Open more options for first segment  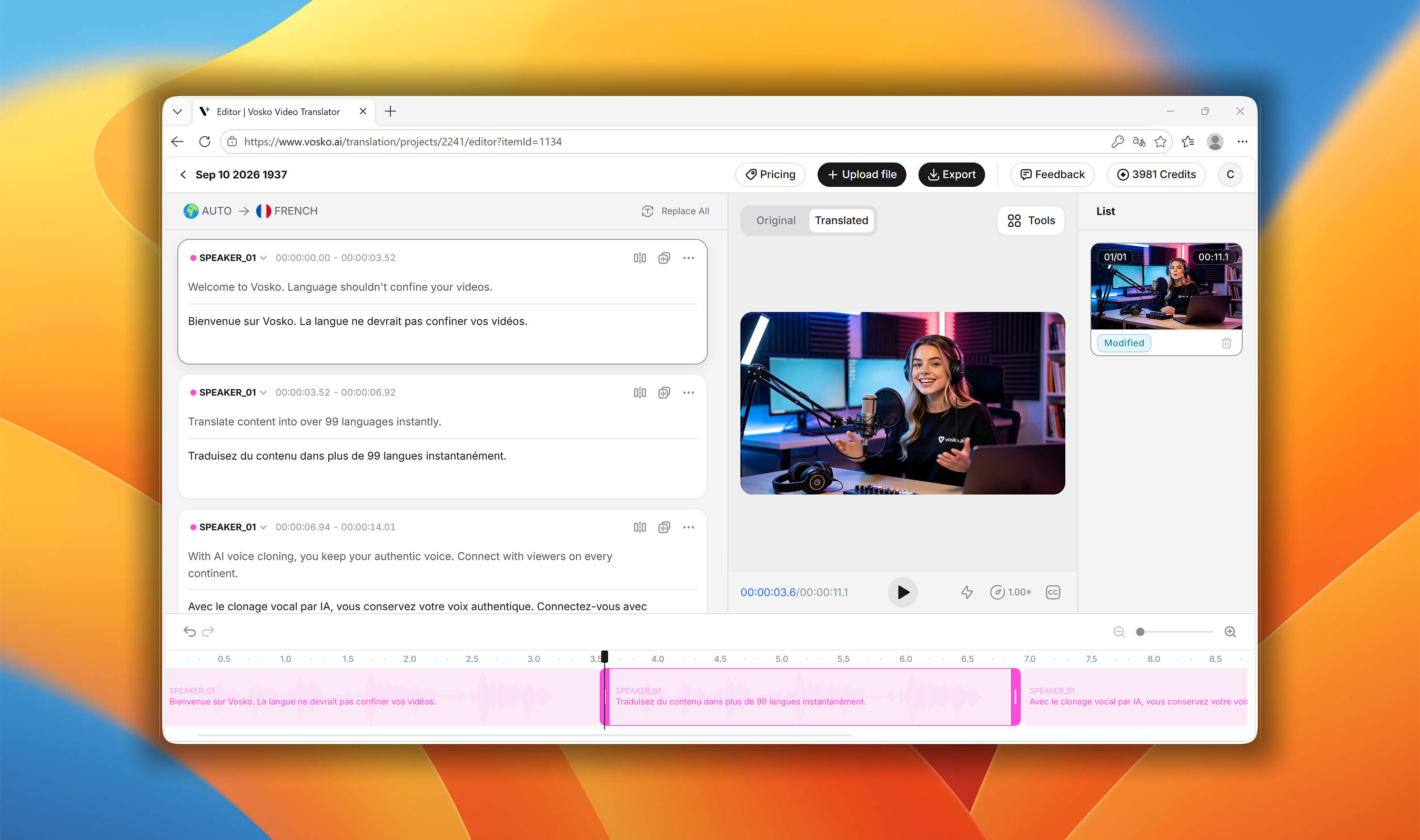(689, 258)
